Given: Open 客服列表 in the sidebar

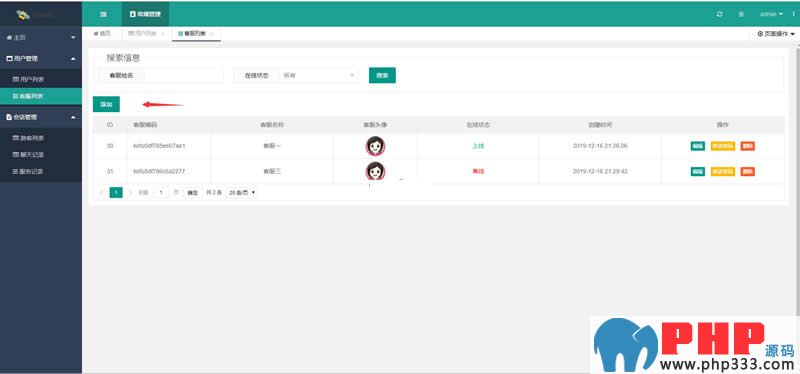Looking at the screenshot, I should 41,96.
